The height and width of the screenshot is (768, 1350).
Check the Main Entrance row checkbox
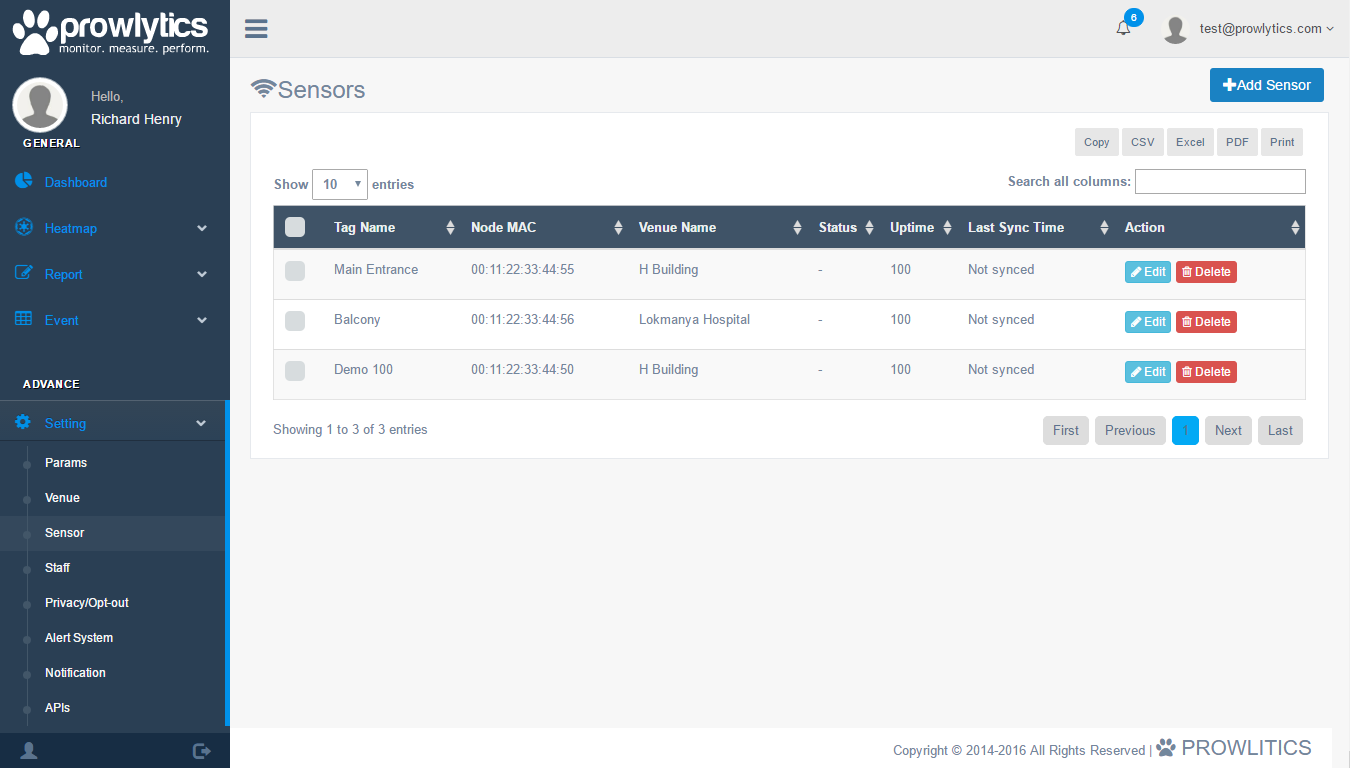pyautogui.click(x=295, y=271)
